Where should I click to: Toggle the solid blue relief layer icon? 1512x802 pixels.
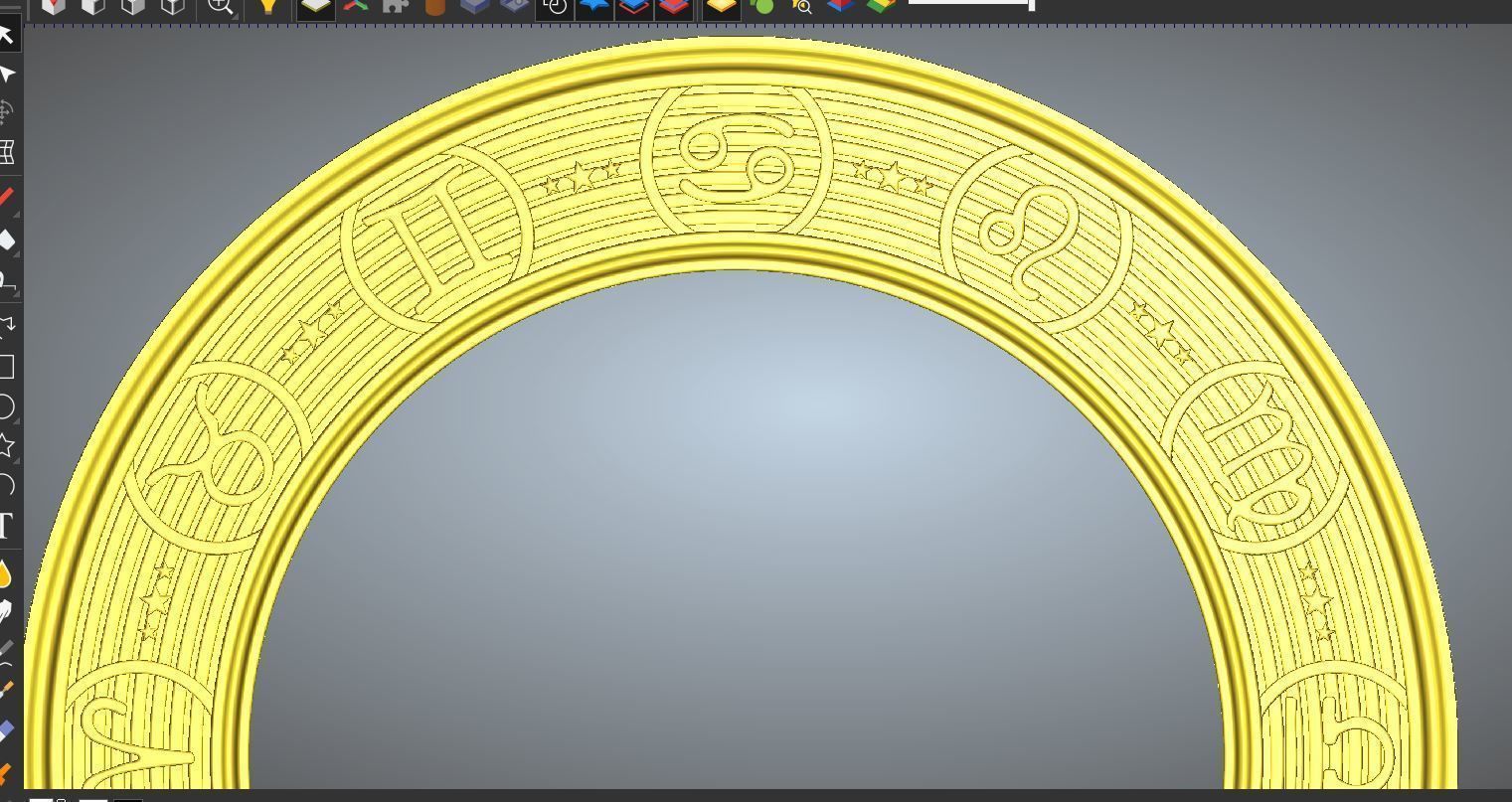(x=593, y=8)
